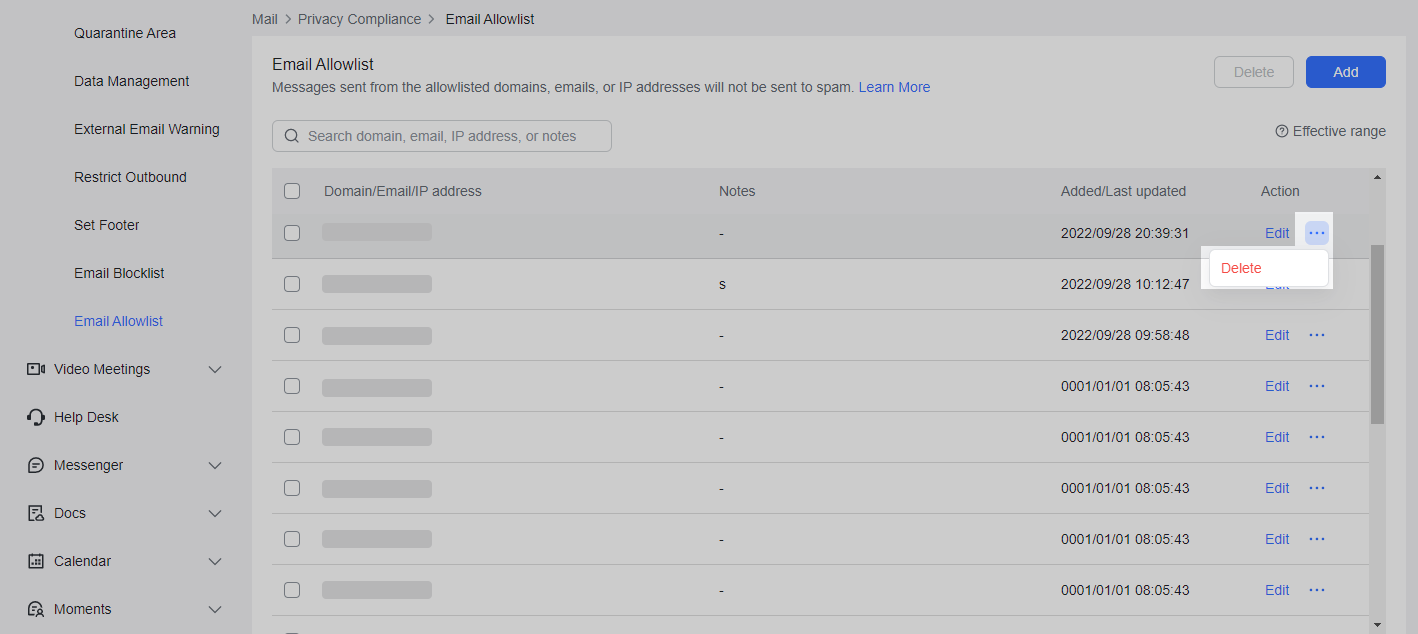The width and height of the screenshot is (1418, 634).
Task: Check the select-all checkbox in the table header
Action: (x=292, y=190)
